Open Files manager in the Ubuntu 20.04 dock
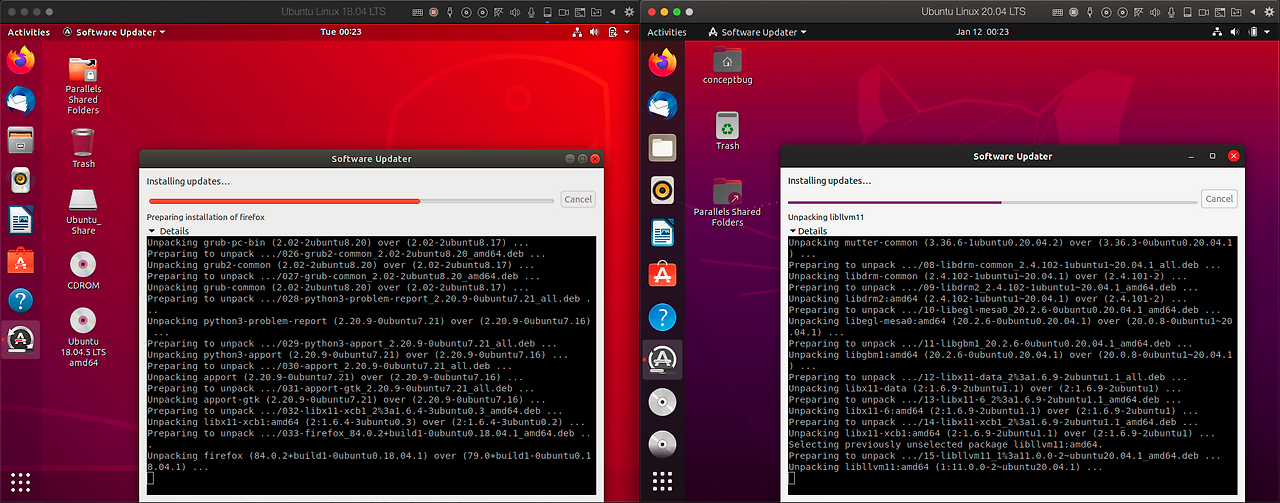This screenshot has height=503, width=1280. pyautogui.click(x=662, y=148)
